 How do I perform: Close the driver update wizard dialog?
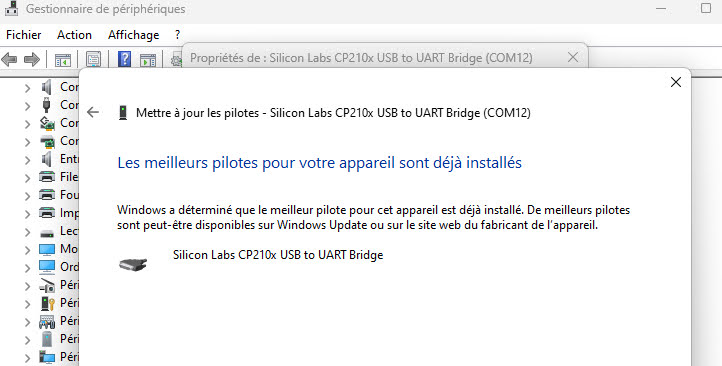click(x=675, y=82)
